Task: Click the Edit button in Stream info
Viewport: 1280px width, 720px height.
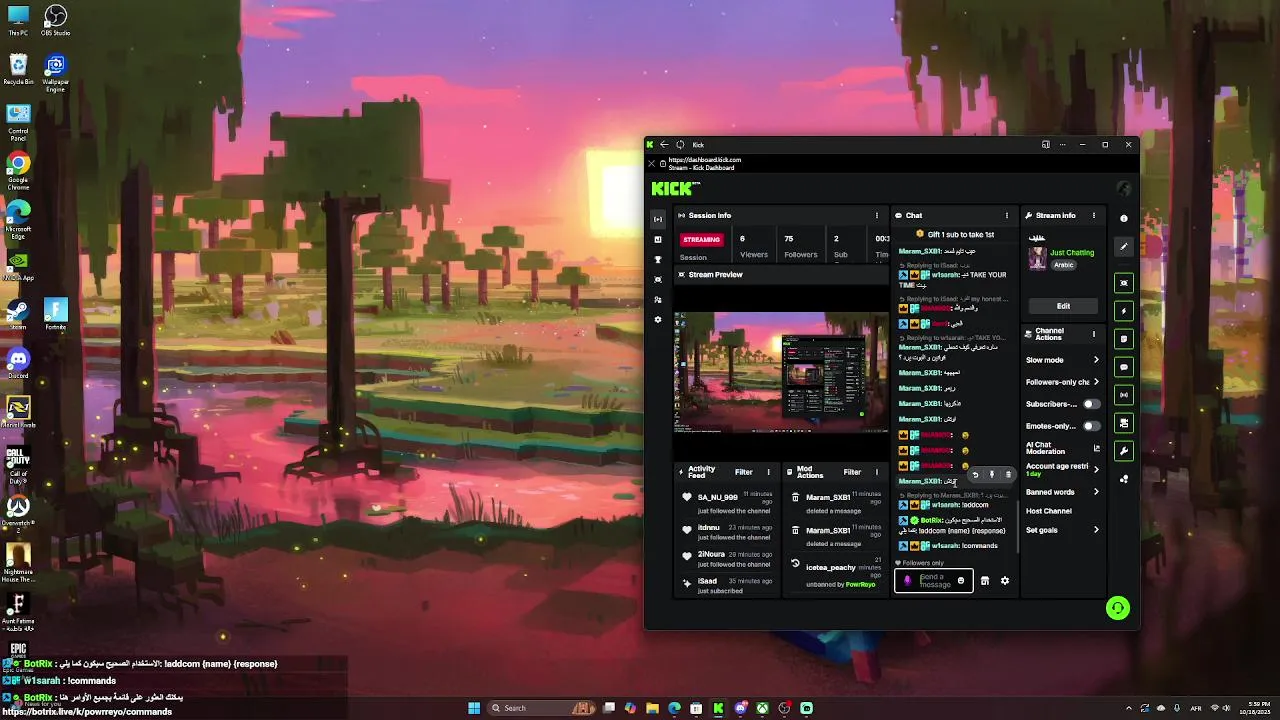Action: pos(1063,306)
